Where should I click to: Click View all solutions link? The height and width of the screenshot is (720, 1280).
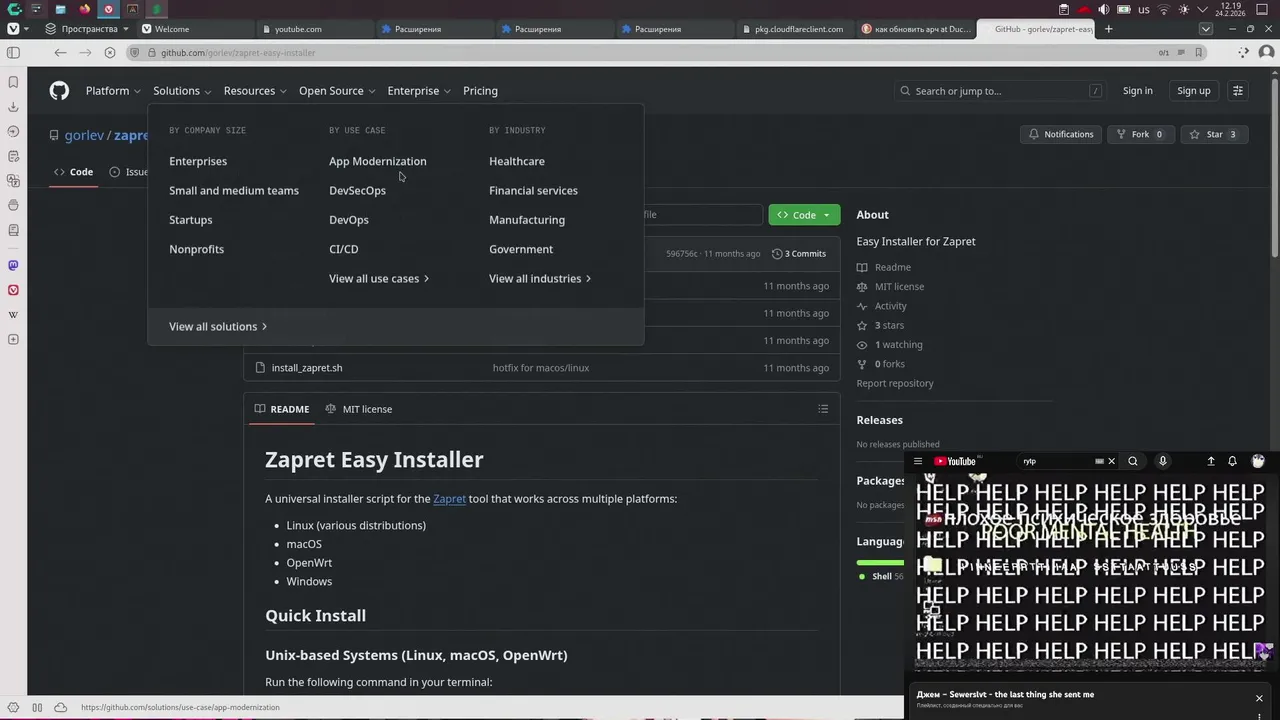[218, 326]
